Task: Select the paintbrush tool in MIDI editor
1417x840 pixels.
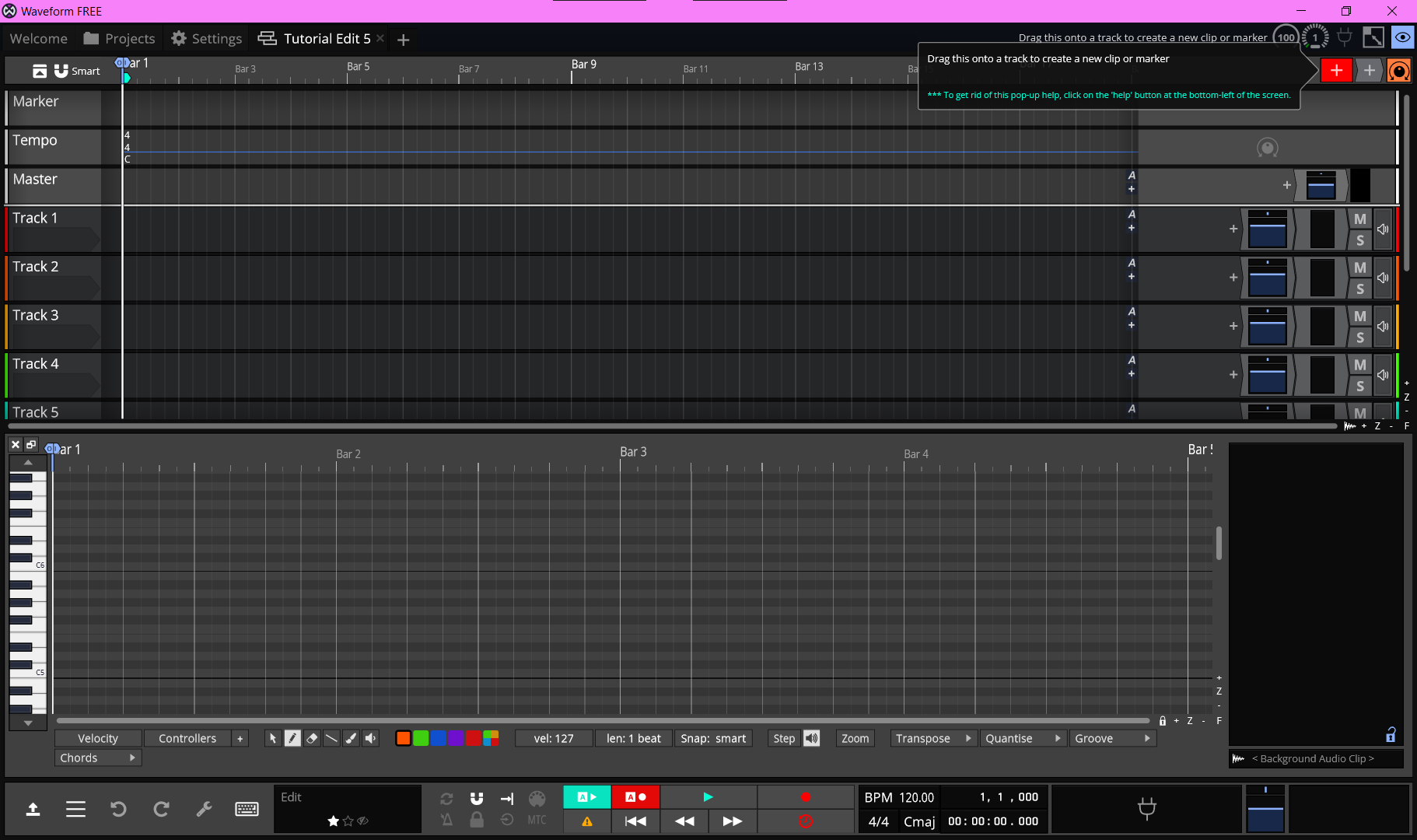Action: pos(351,738)
